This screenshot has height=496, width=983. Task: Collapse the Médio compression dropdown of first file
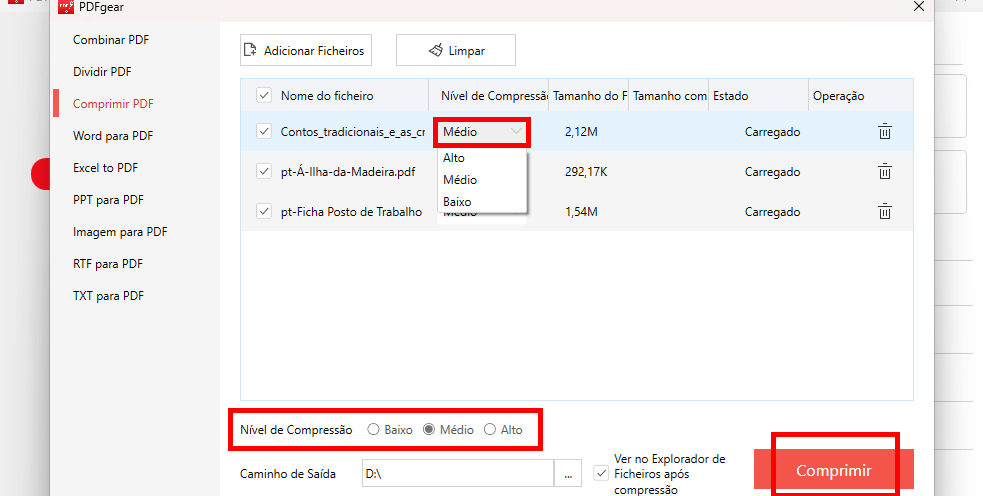pyautogui.click(x=481, y=132)
